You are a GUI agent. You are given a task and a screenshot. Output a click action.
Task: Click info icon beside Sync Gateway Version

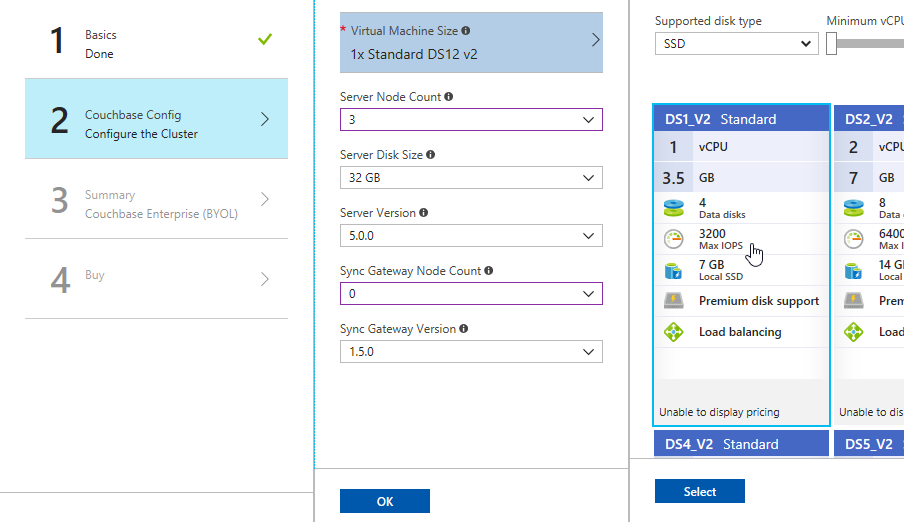pos(464,329)
